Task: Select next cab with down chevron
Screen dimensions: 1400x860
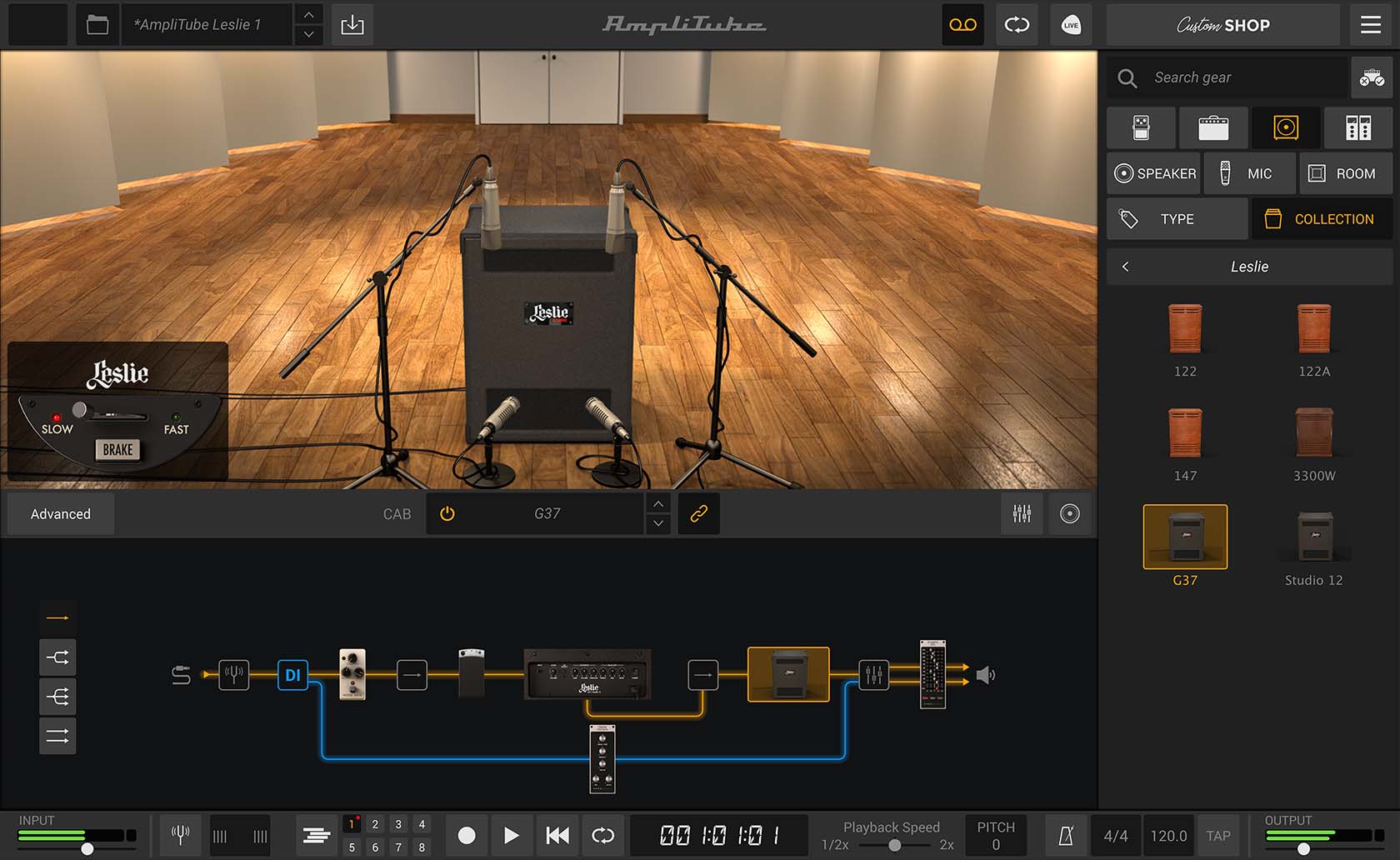Action: (658, 523)
